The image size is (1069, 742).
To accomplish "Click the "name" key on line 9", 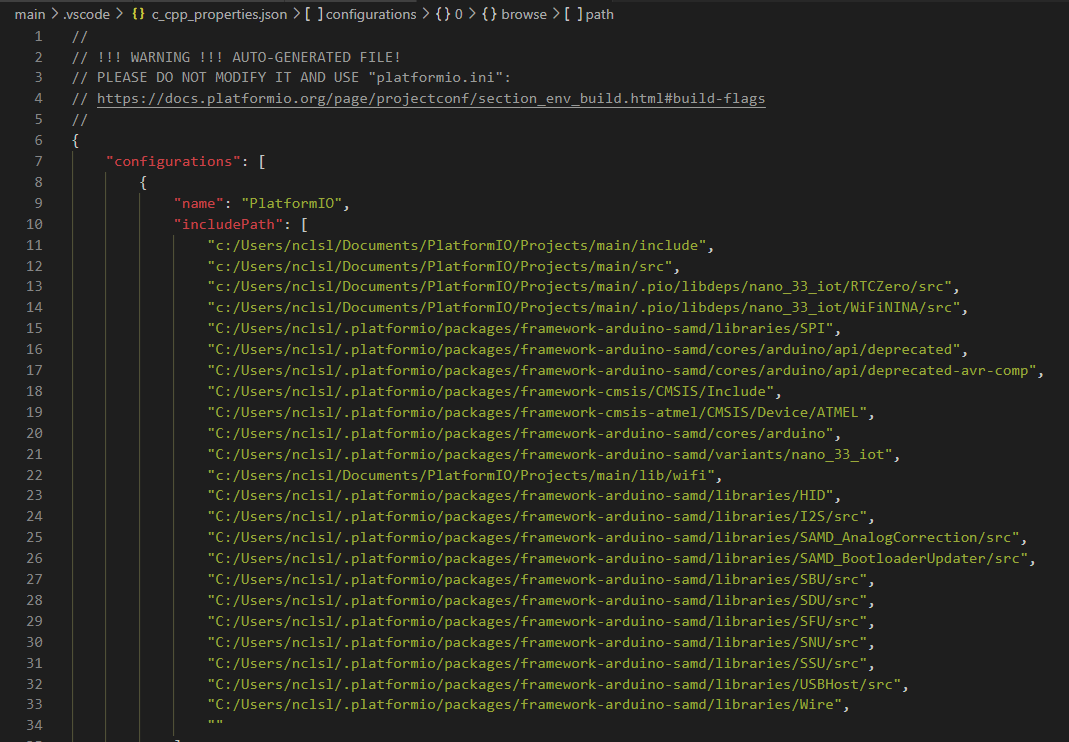I will click(x=198, y=203).
